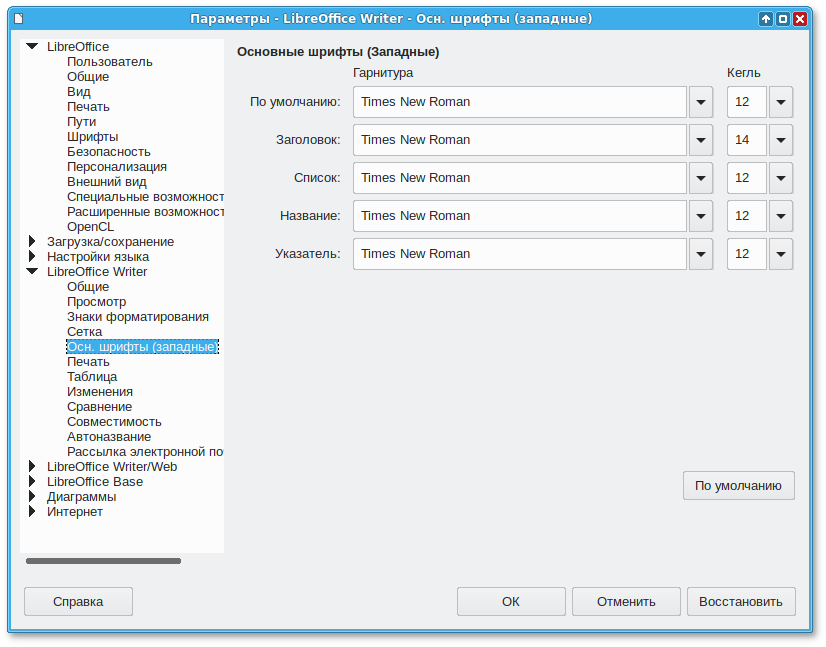Expand the Диаграммы tree node

pos(32,496)
